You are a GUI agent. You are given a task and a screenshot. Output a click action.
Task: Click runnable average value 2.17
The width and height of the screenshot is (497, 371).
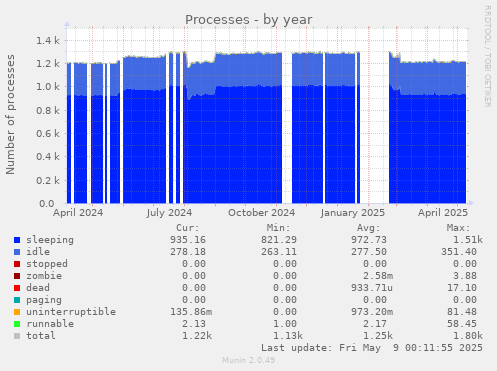coord(375,324)
